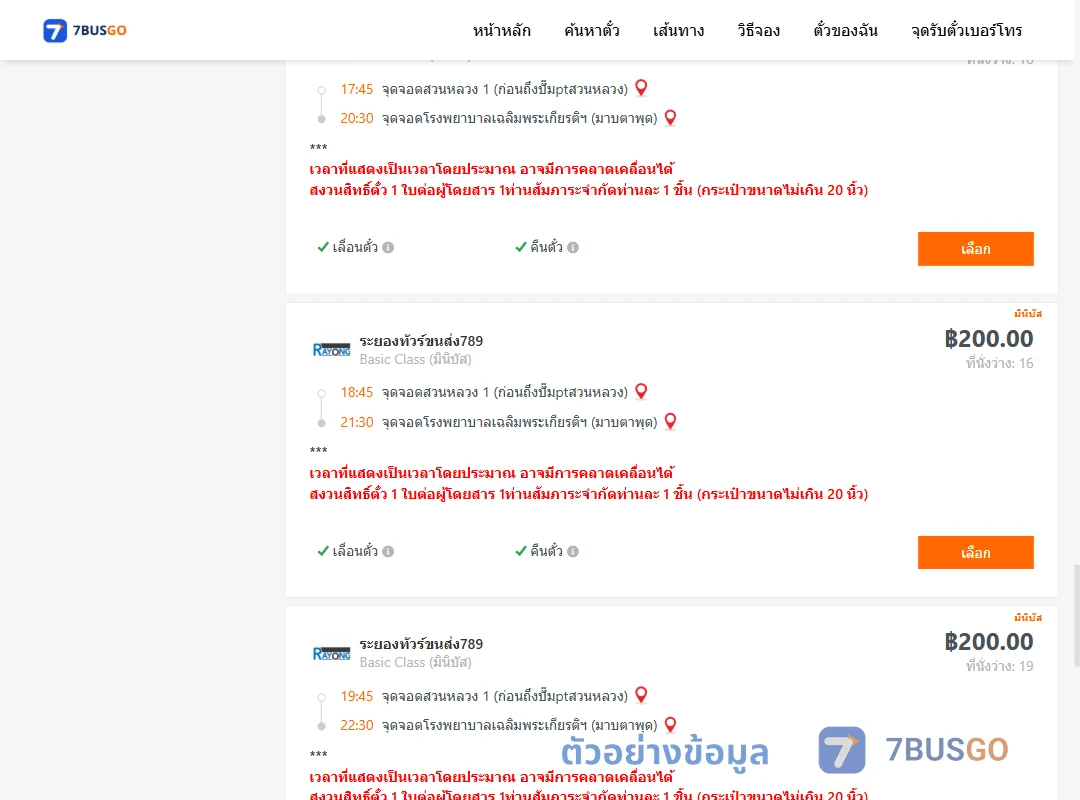Click คืนตั๋ว label in 18:45 trip
Screen dimensions: 1080x800
tap(546, 551)
